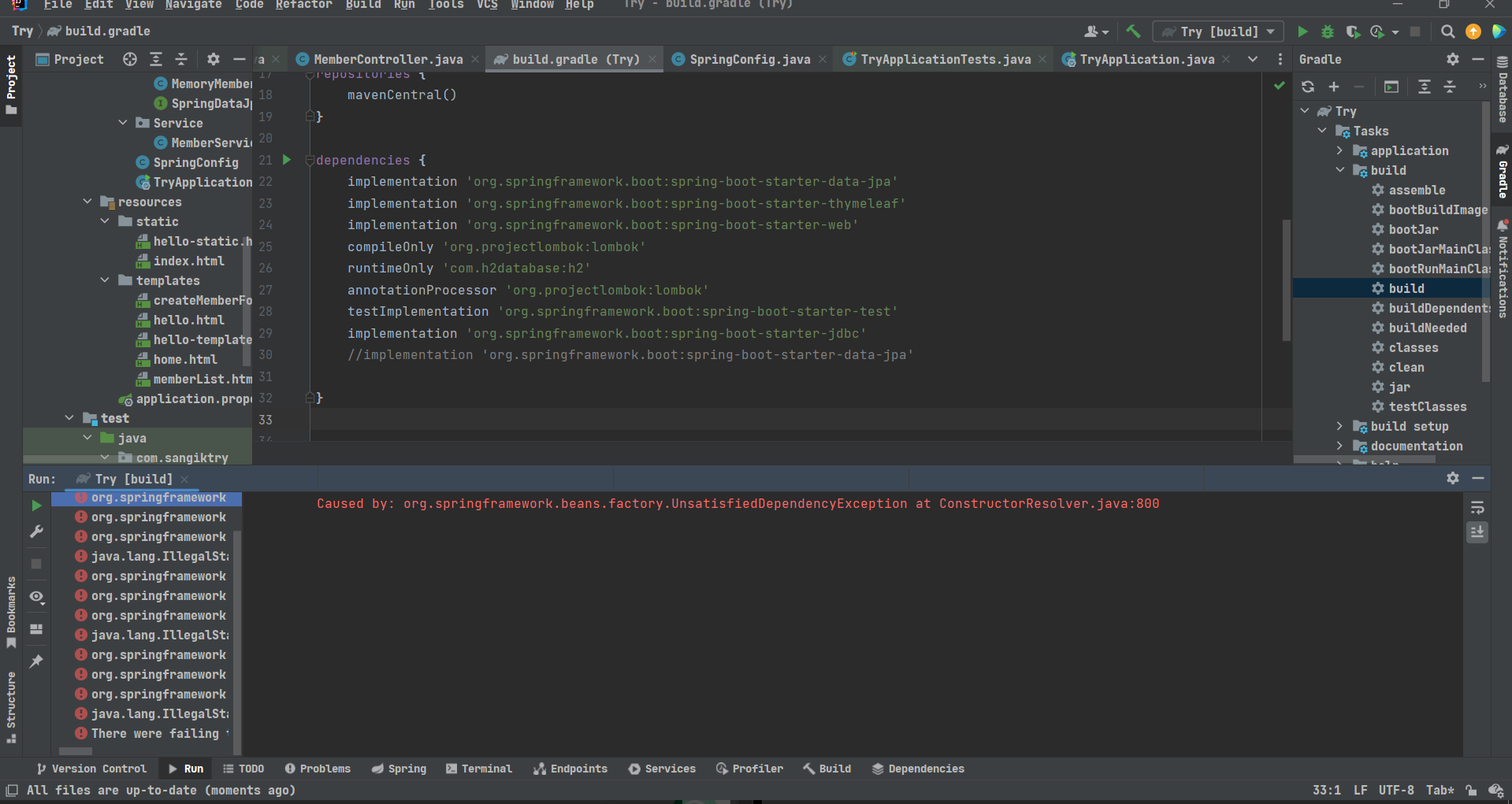
Task: Click the green Run button in top toolbar
Action: tap(1302, 31)
